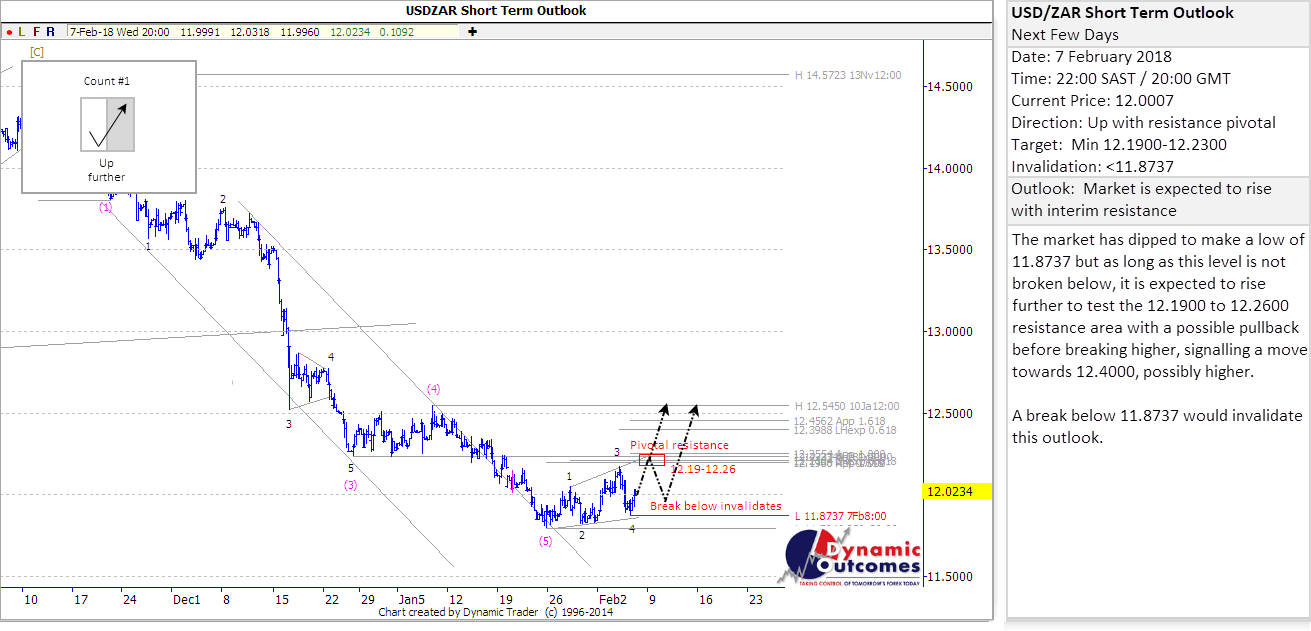Click the Chart created by Dynamic Trader credit
This screenshot has width=1311, height=631.
pos(496,613)
